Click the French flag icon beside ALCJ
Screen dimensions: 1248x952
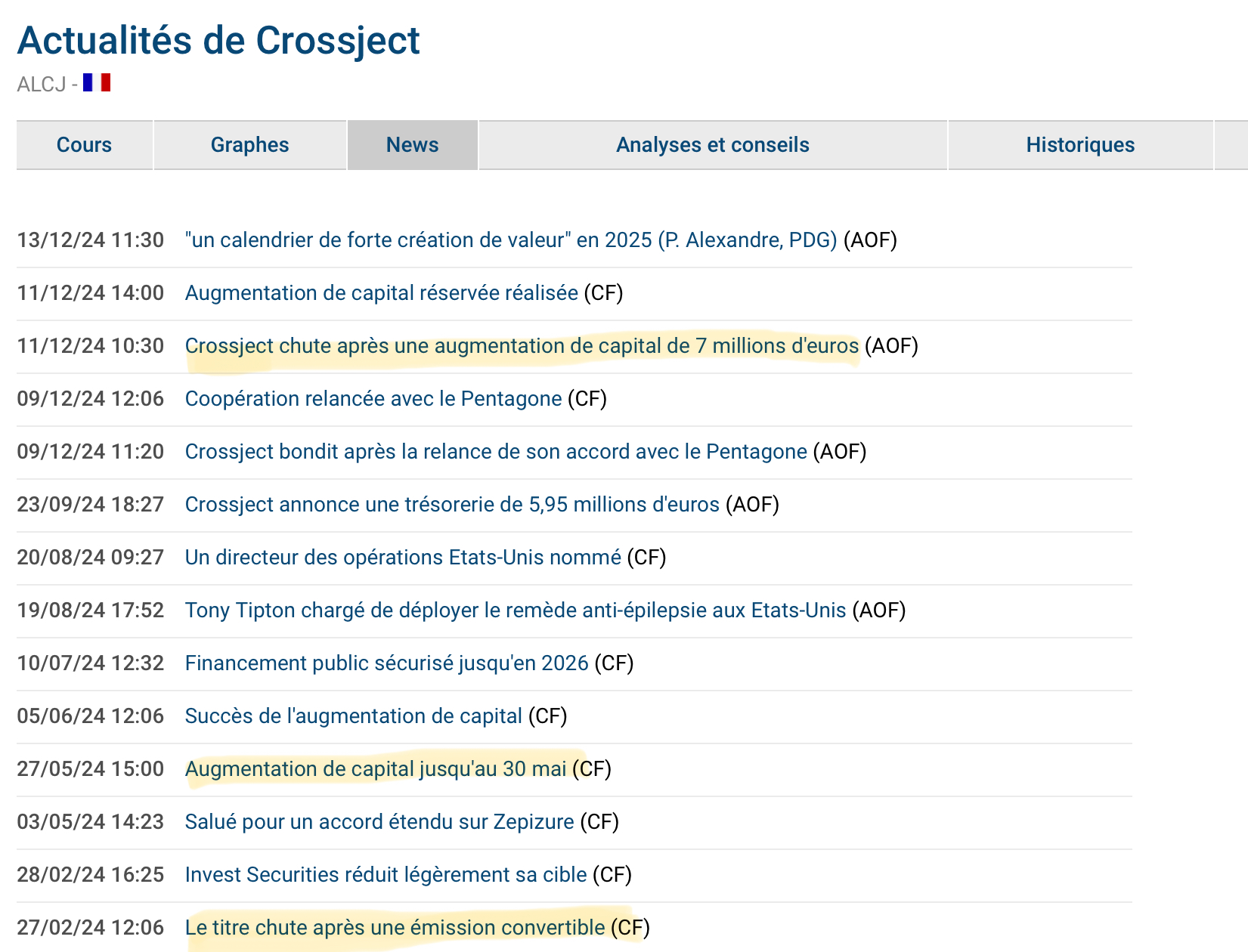[x=97, y=82]
